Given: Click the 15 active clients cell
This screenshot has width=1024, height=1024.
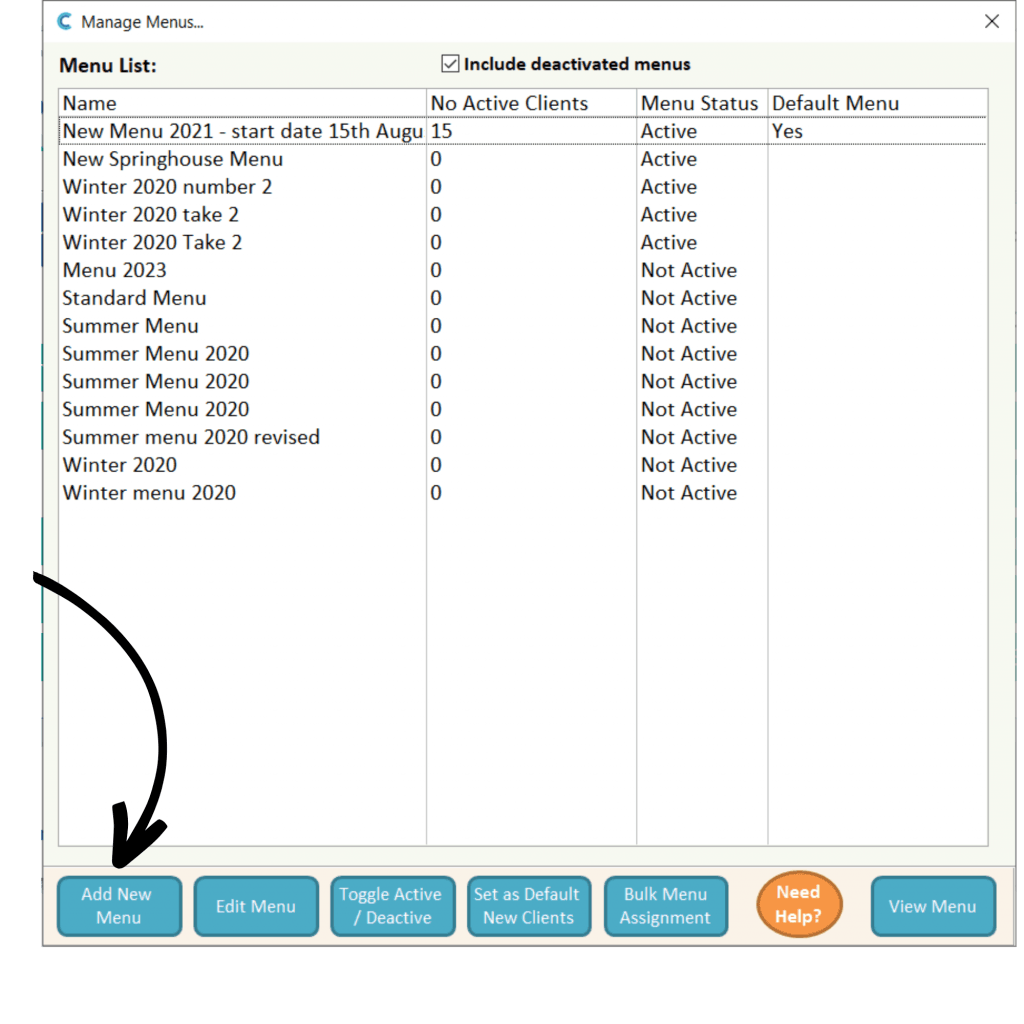Looking at the screenshot, I should [x=441, y=131].
